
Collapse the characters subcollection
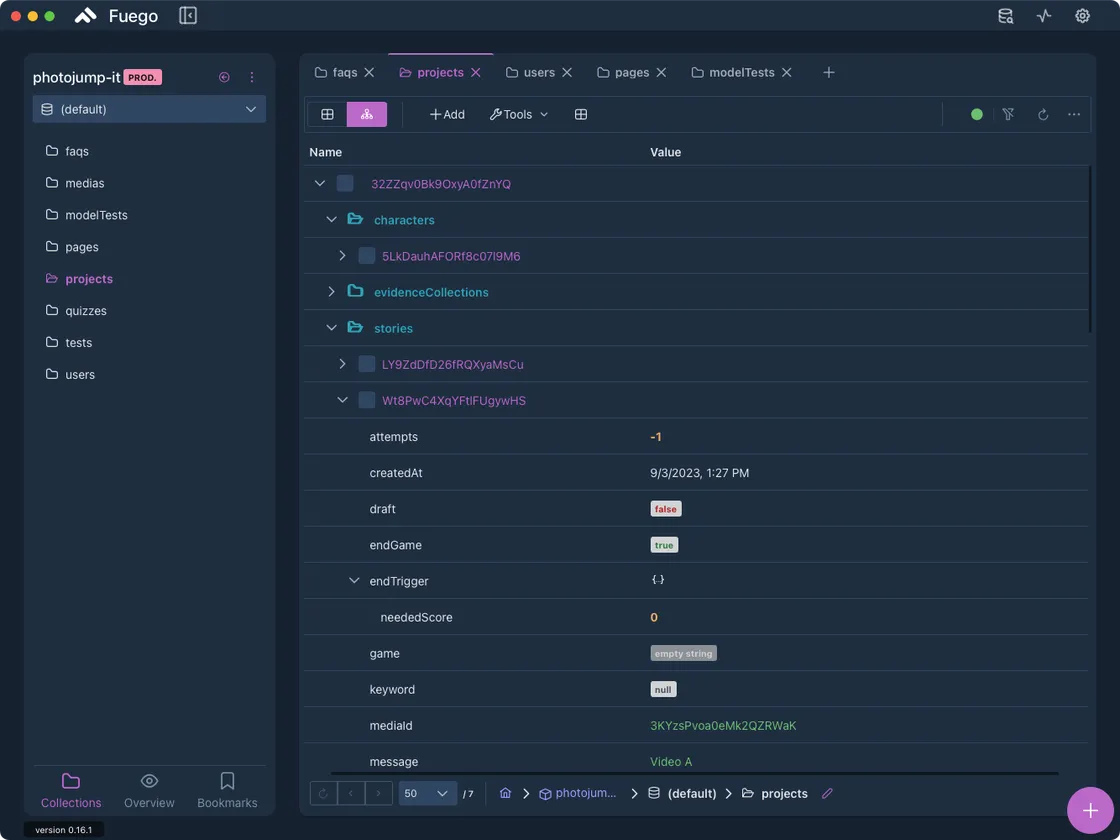point(331,219)
